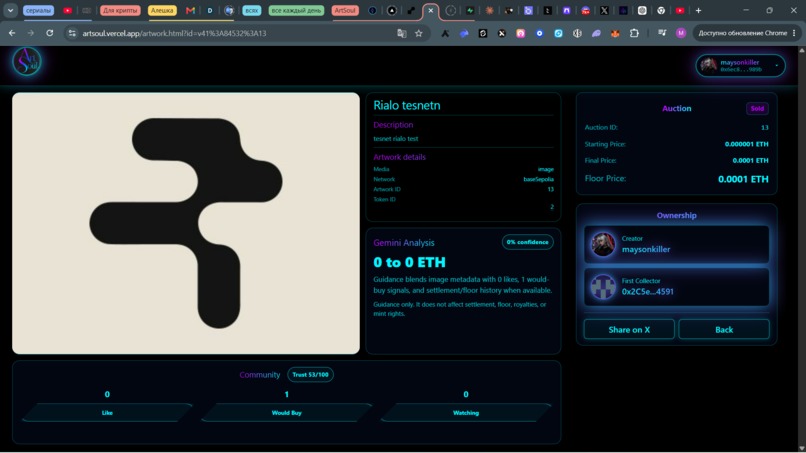Click the blue arrow extension icon
This screenshot has width=806, height=453.
464,33
